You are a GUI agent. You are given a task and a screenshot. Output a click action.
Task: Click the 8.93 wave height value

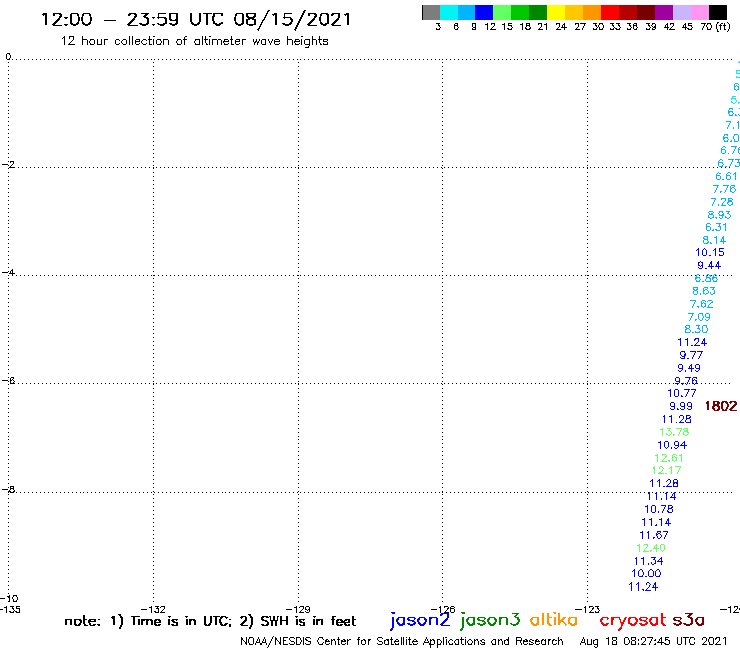click(719, 215)
